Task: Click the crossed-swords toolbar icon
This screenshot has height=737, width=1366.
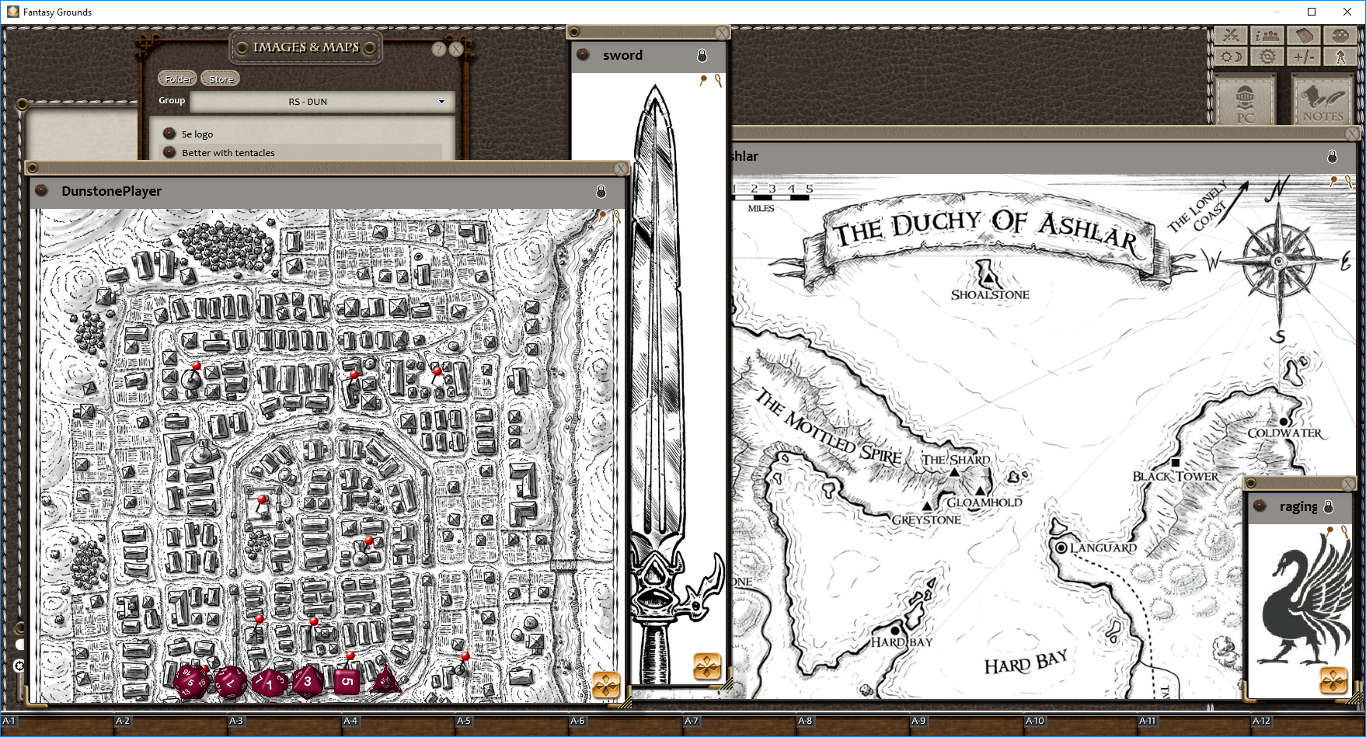Action: click(1231, 35)
